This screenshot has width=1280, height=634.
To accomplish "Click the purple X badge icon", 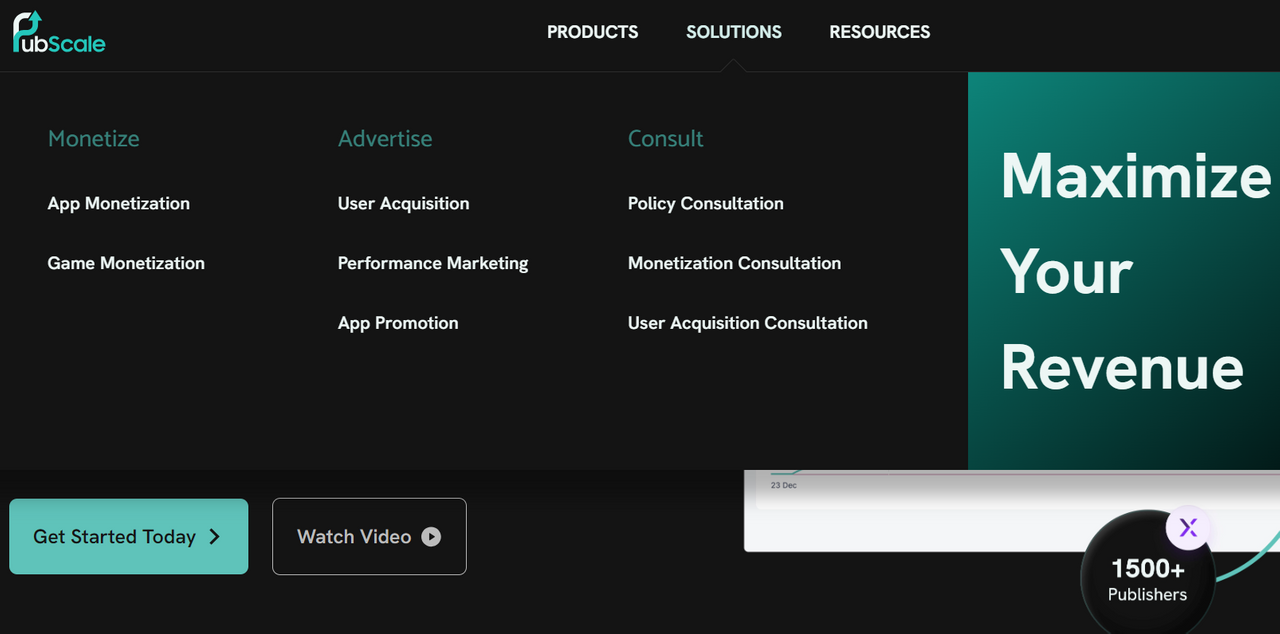I will coord(1188,528).
